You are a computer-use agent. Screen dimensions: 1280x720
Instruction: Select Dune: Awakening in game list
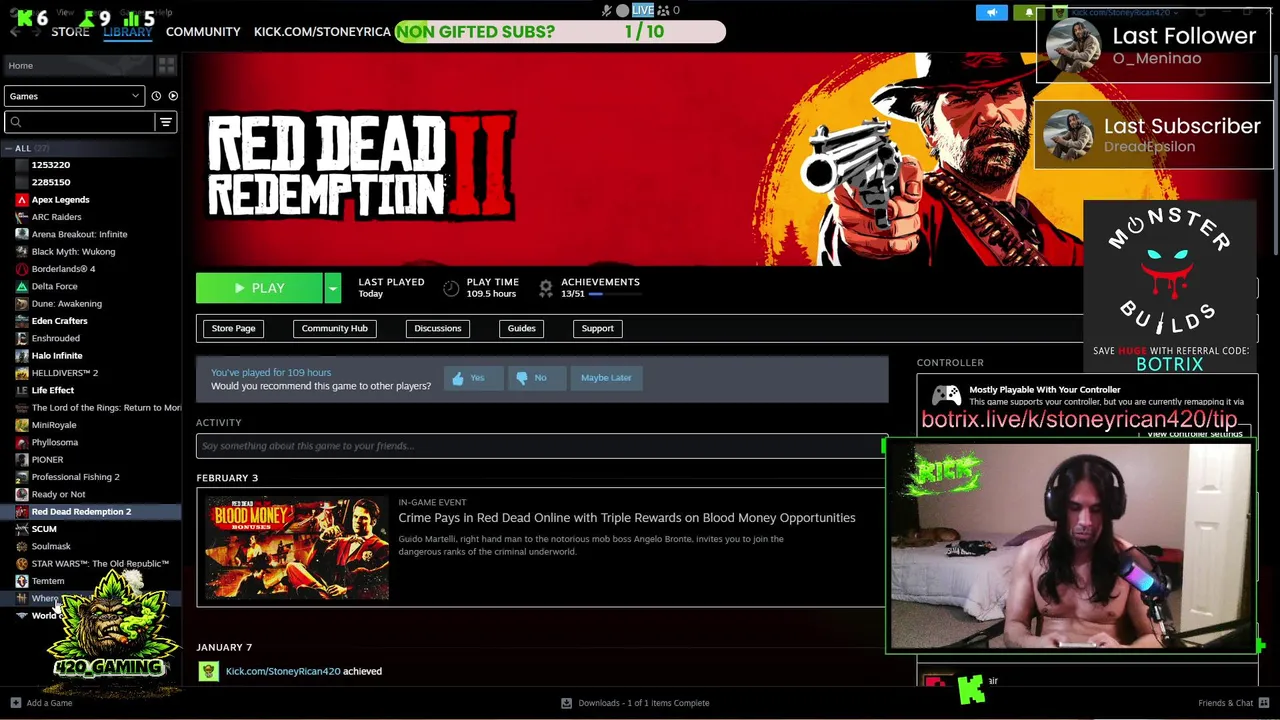[x=66, y=304]
